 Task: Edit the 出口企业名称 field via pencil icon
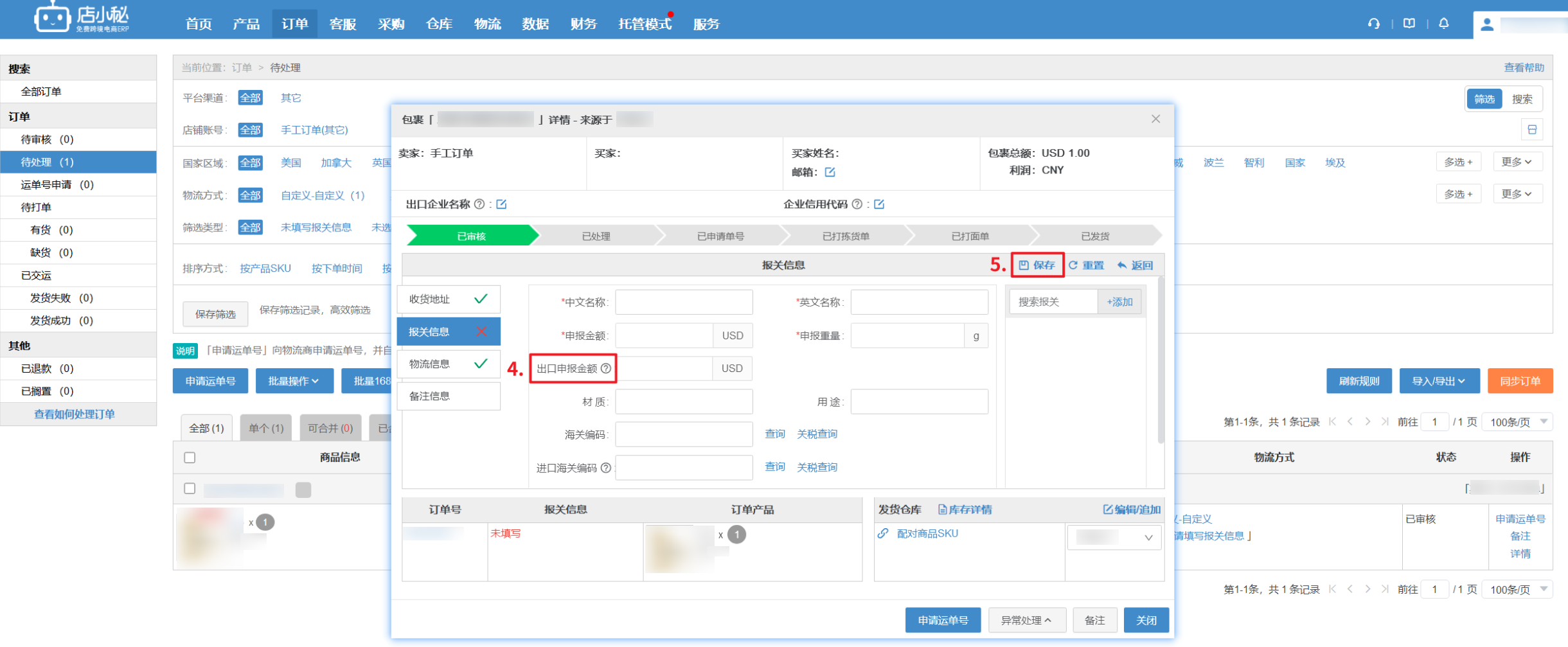[x=502, y=204]
